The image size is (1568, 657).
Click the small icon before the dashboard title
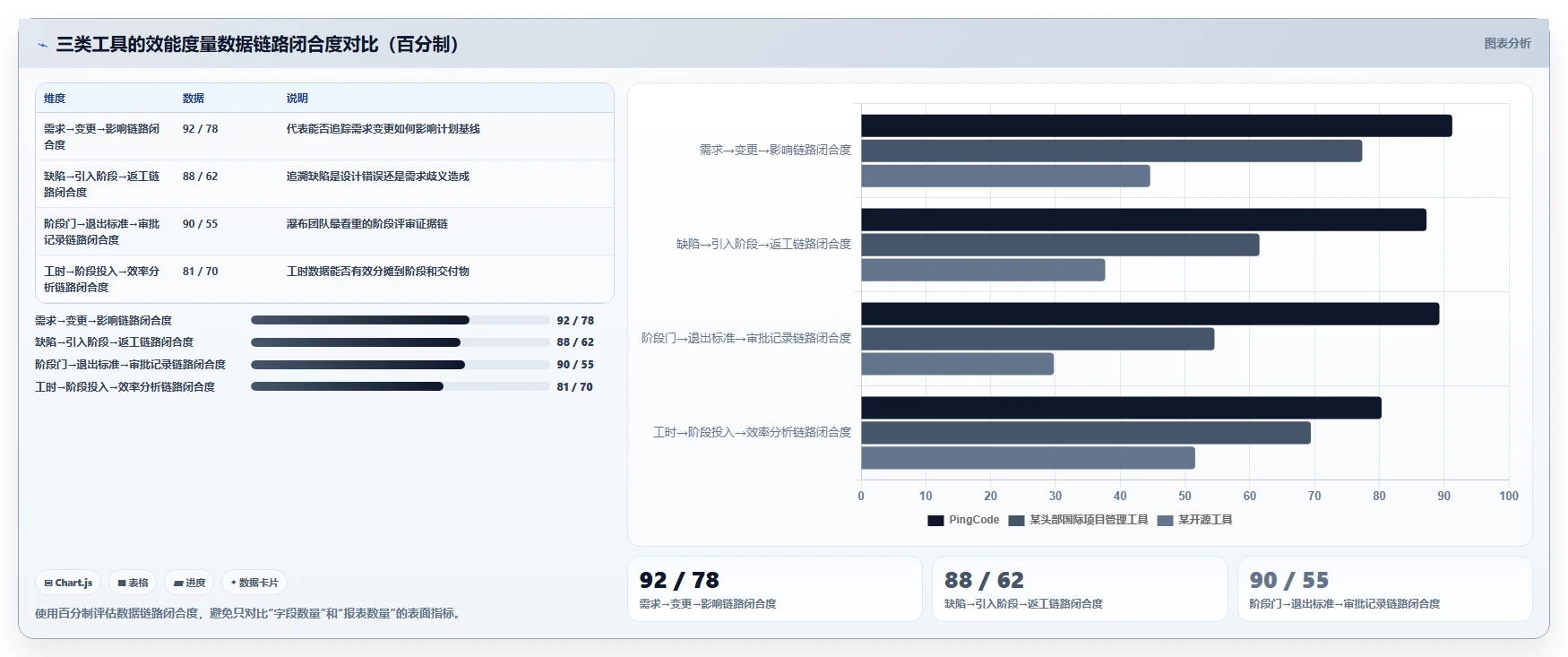click(42, 45)
